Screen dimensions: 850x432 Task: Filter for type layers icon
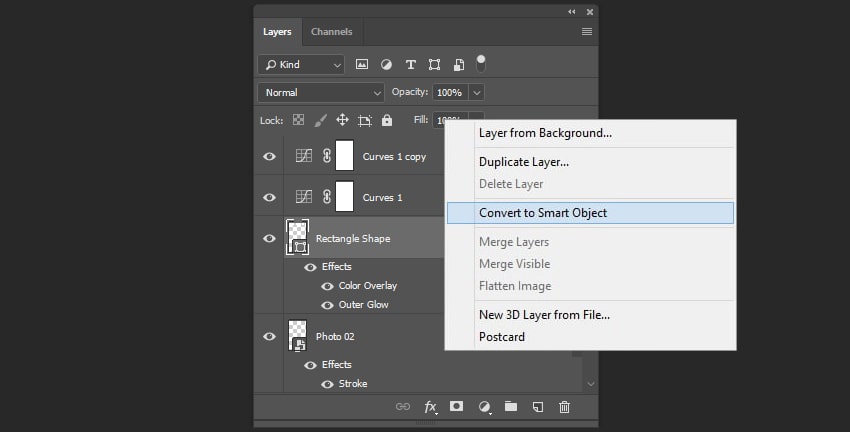click(x=410, y=65)
